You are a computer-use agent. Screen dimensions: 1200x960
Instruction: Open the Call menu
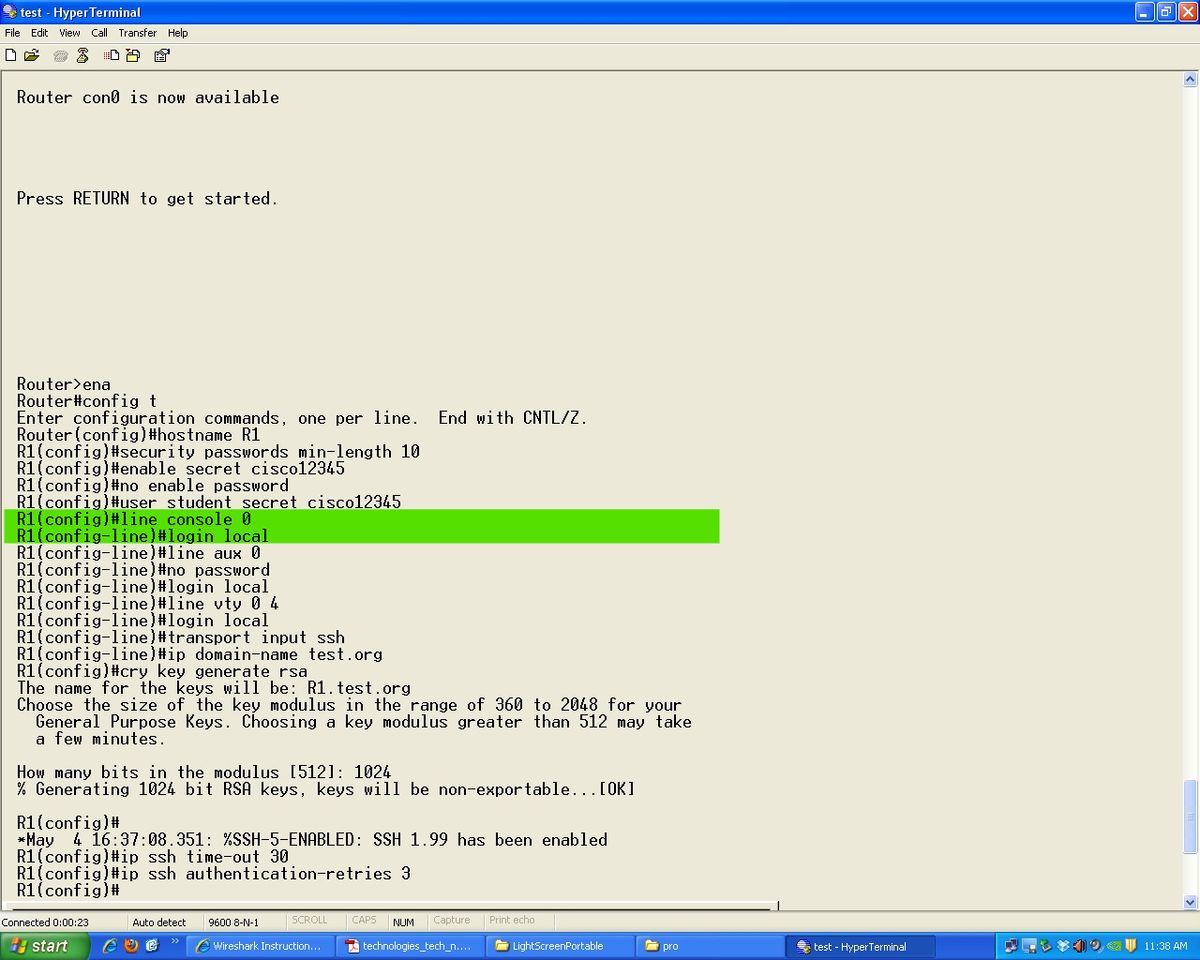(x=99, y=33)
